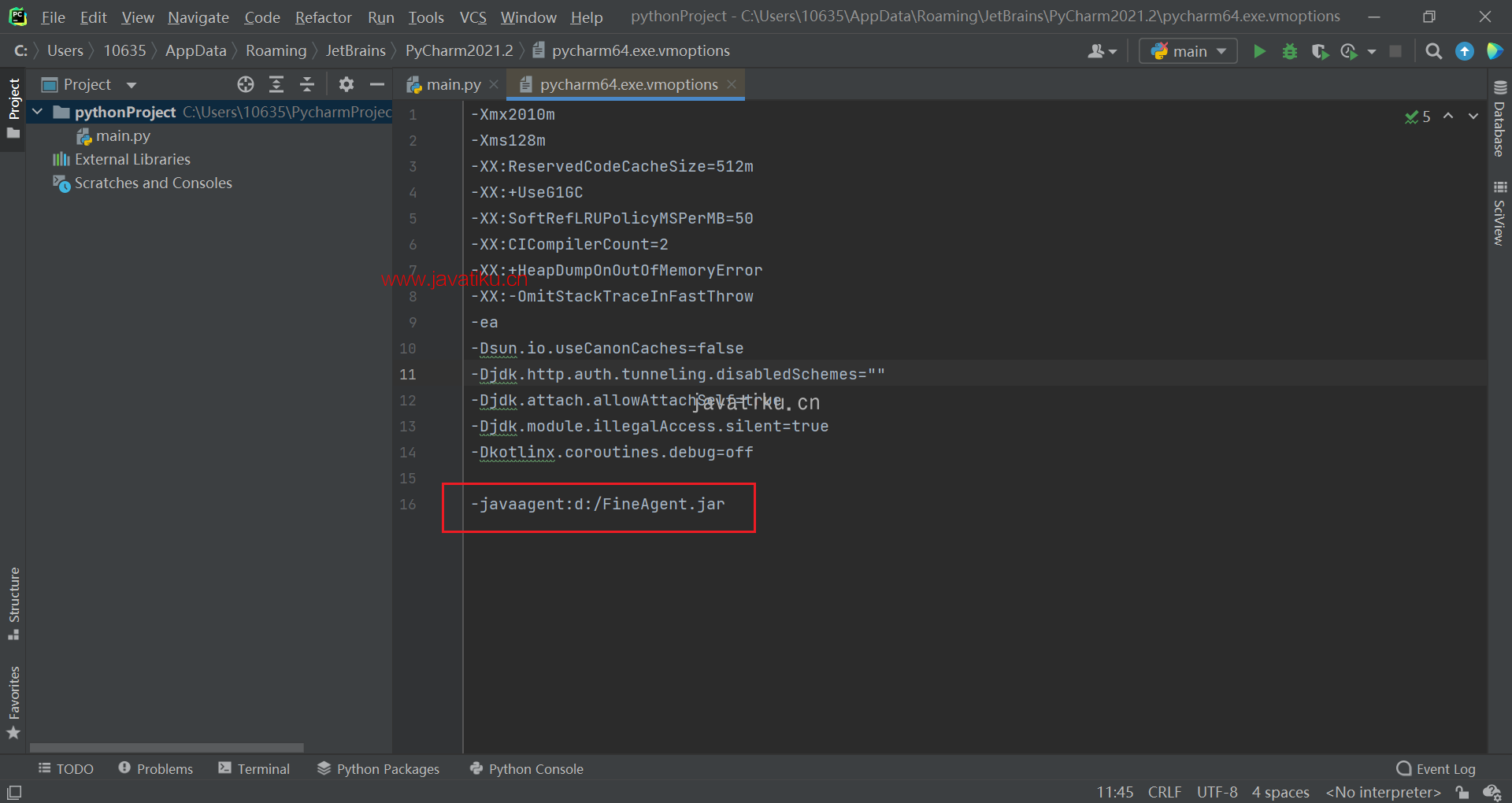Screen dimensions: 1512x803
Task: Run with coverage icon in toolbar
Action: click(1319, 51)
